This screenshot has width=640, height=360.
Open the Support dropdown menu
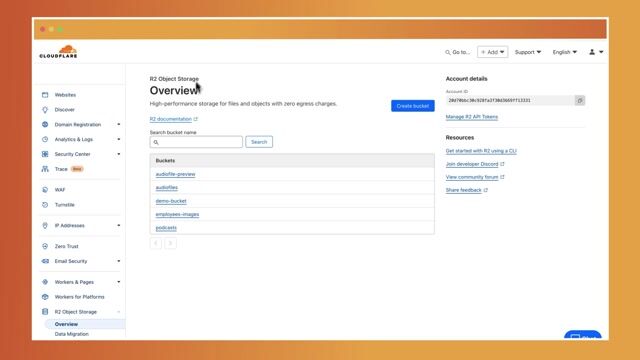pos(528,52)
